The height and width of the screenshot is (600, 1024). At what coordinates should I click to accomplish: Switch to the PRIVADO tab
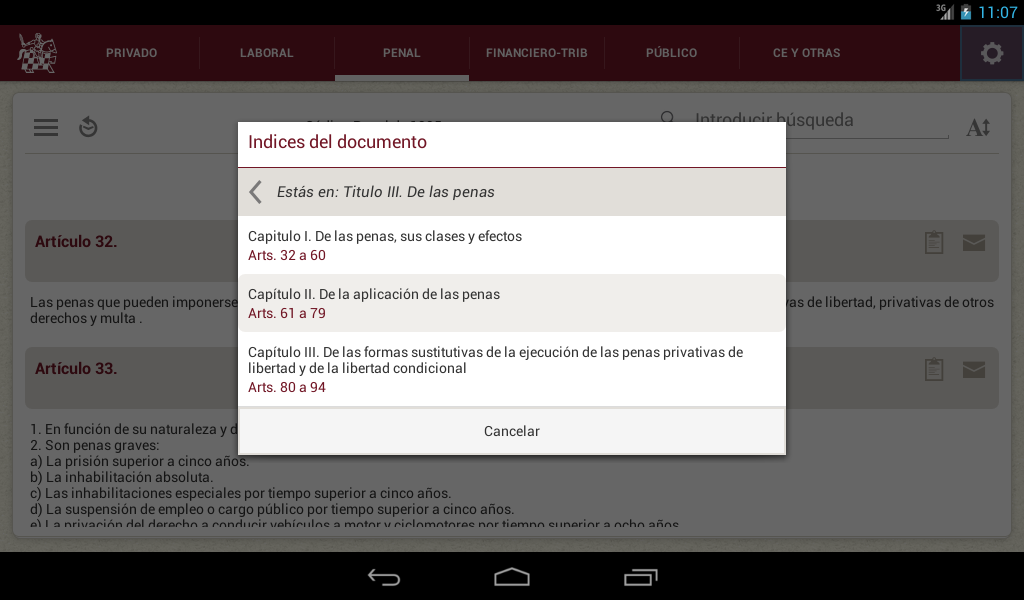[131, 53]
